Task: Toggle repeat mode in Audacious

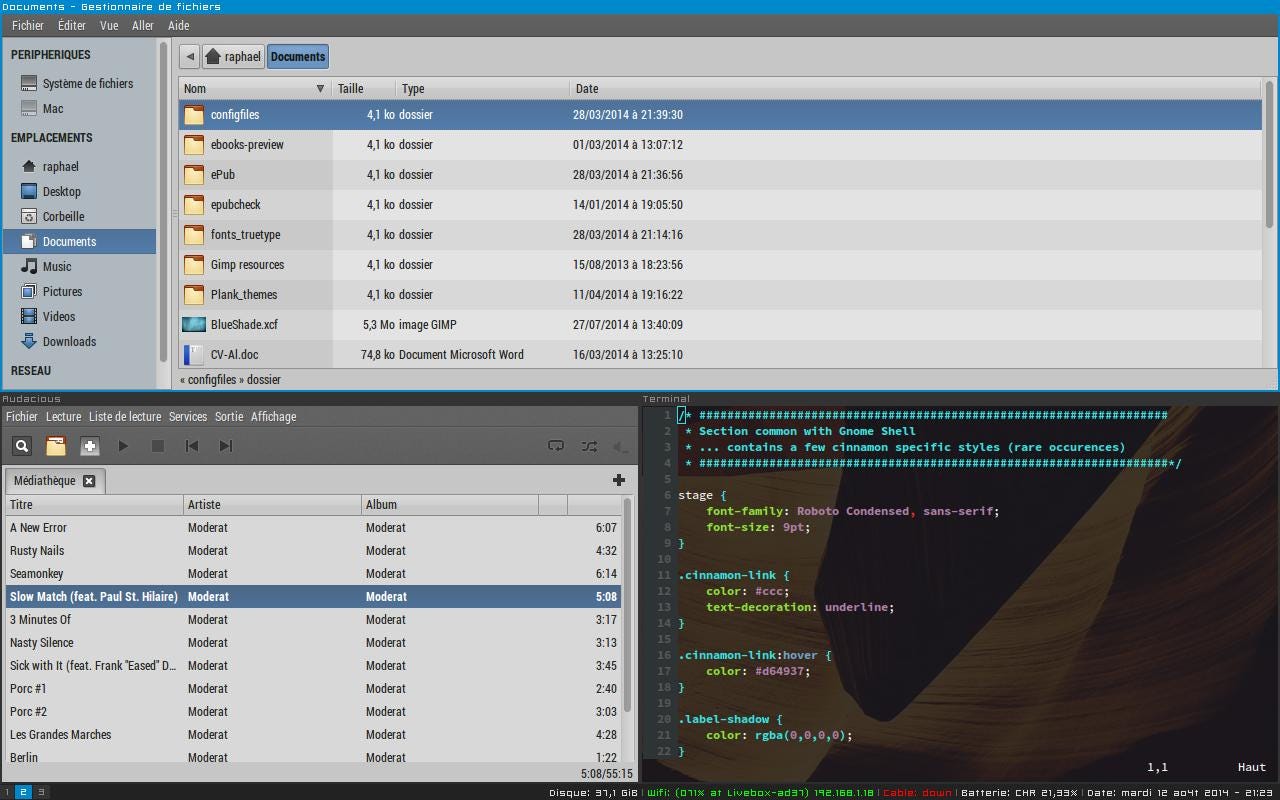Action: 556,446
